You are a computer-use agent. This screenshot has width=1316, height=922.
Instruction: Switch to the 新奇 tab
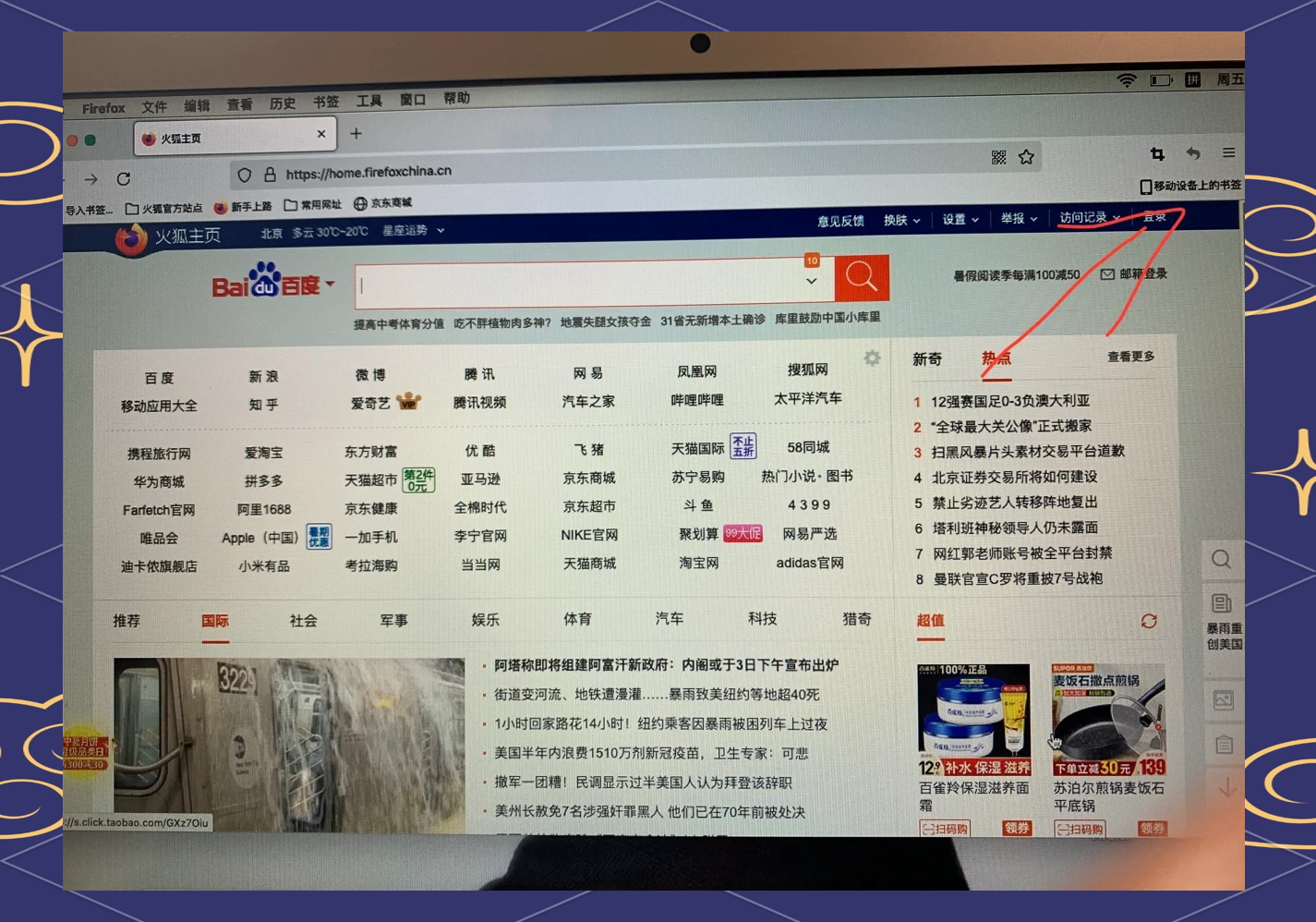[927, 358]
